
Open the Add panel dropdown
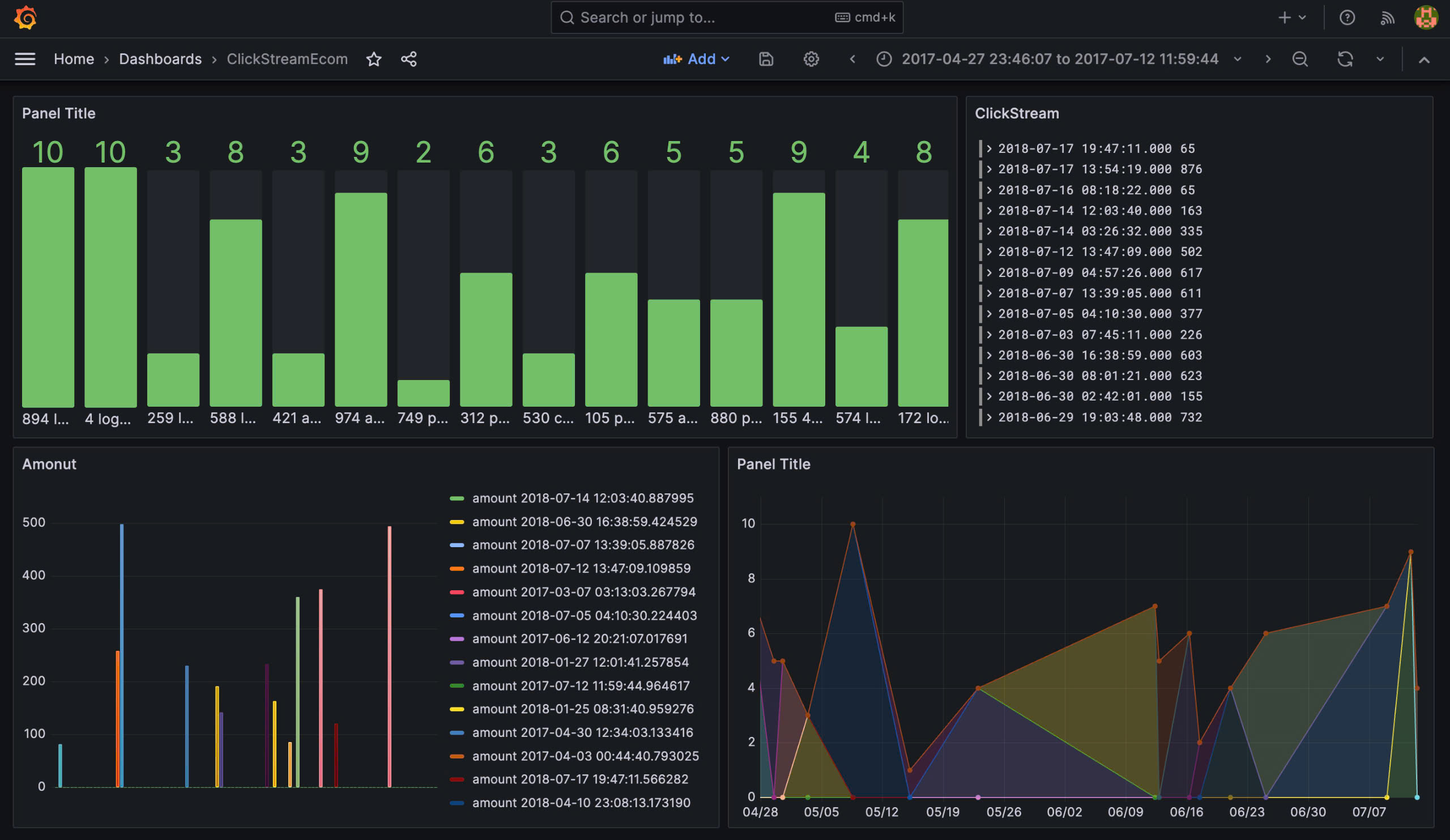[696, 59]
